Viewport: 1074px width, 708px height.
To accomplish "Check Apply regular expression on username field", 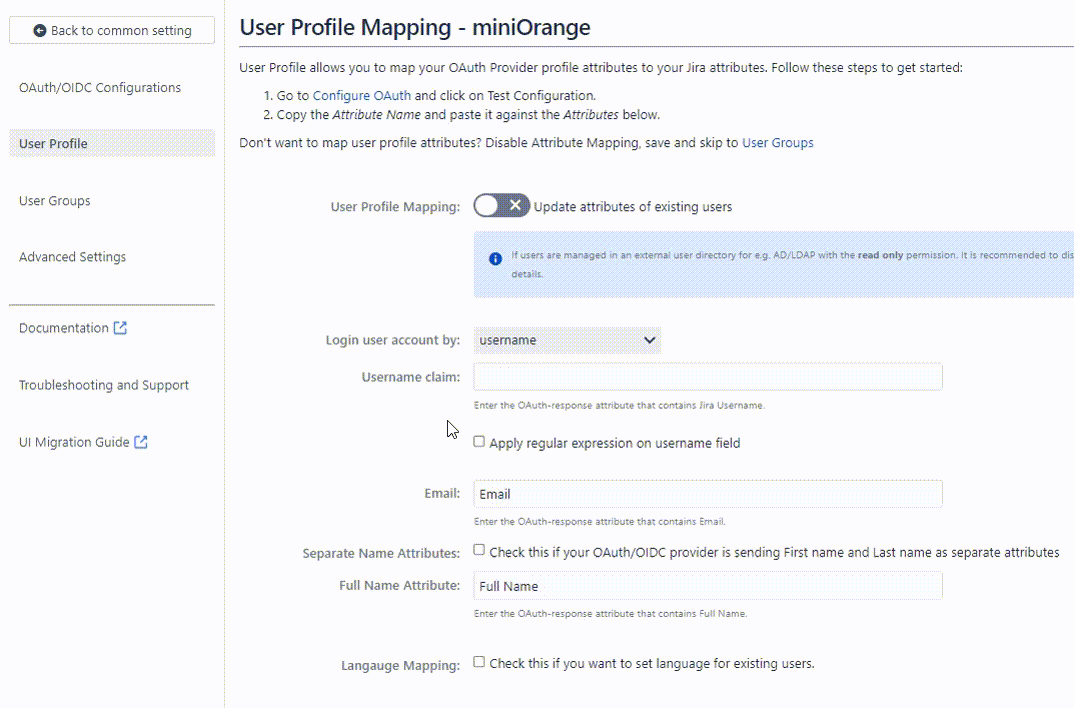I will [479, 442].
